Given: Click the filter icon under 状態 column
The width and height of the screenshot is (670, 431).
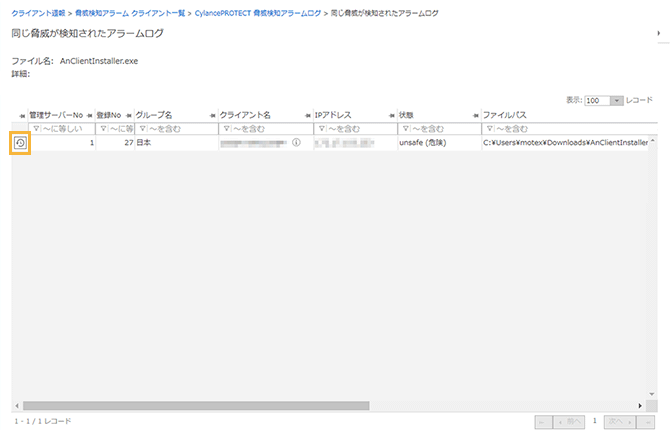Looking at the screenshot, I should click(404, 129).
